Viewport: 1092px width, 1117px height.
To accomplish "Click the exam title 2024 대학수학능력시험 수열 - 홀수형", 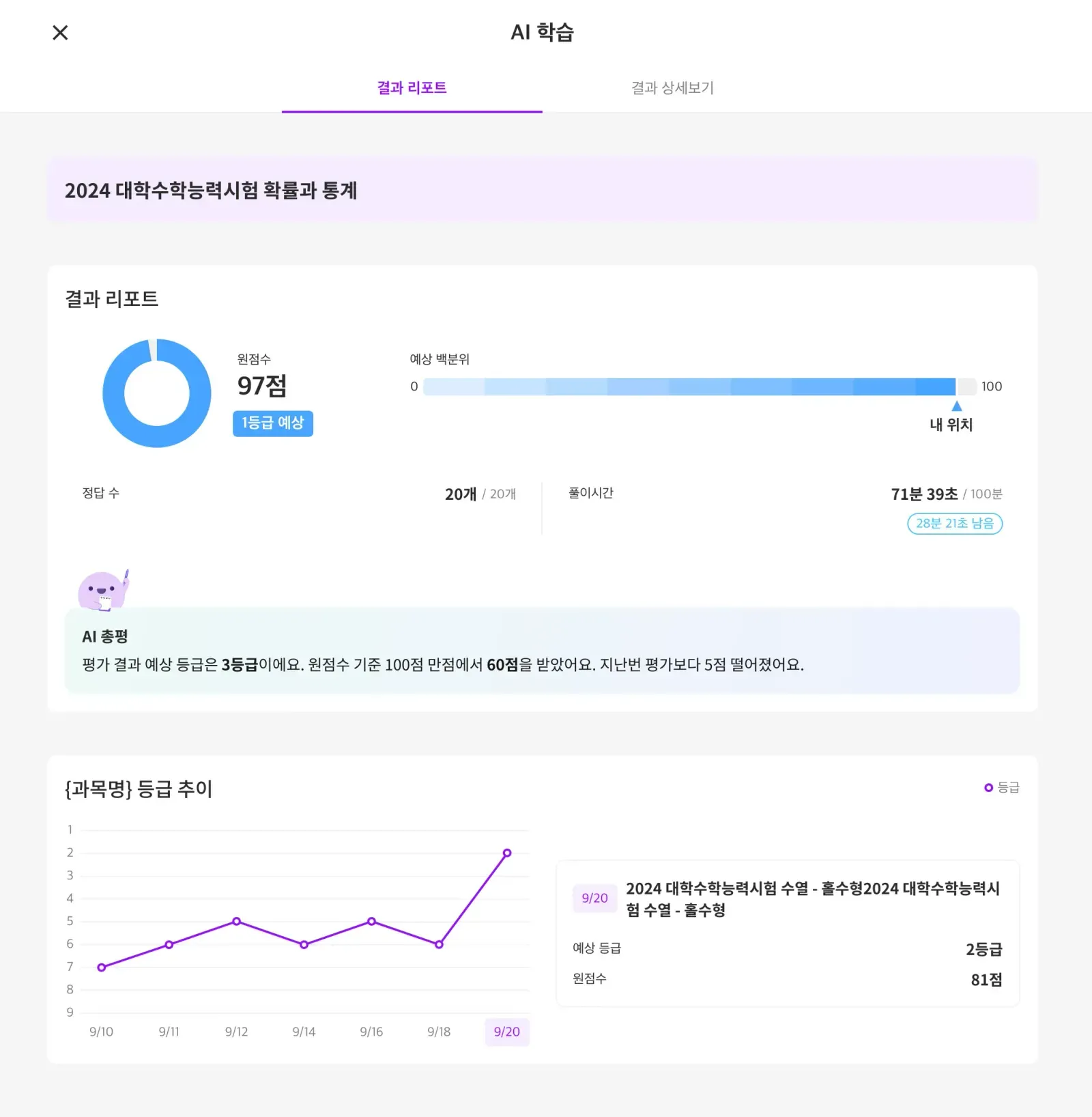I will [x=813, y=899].
